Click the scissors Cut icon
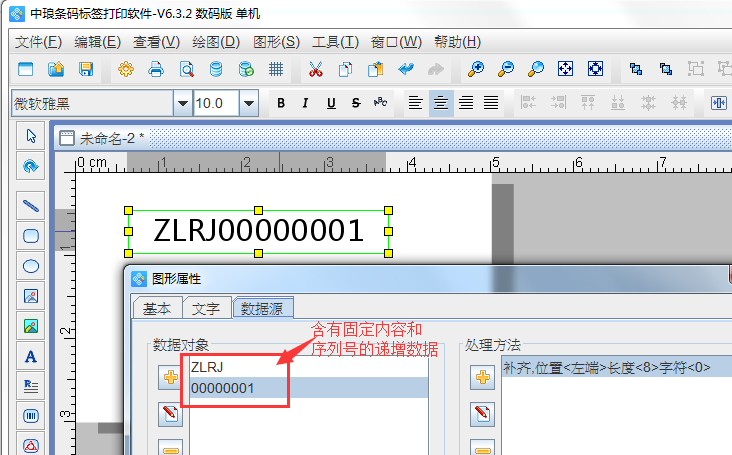The height and width of the screenshot is (455, 732). [316, 69]
